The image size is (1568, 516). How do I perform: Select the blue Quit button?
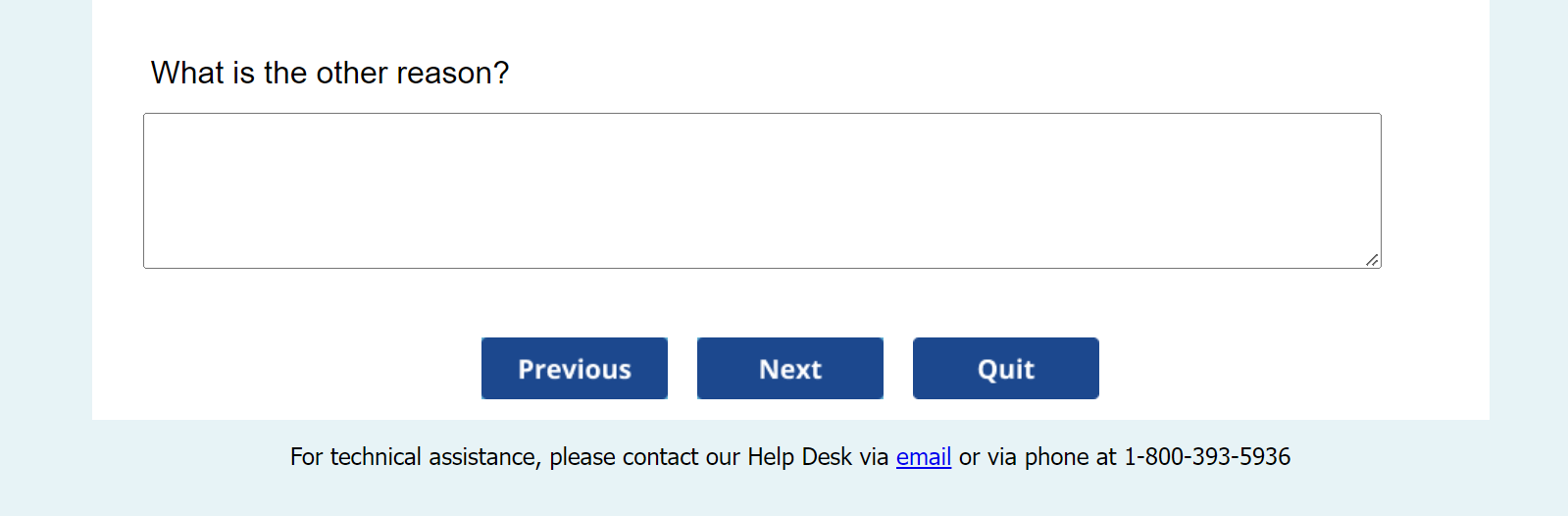[x=1005, y=369]
